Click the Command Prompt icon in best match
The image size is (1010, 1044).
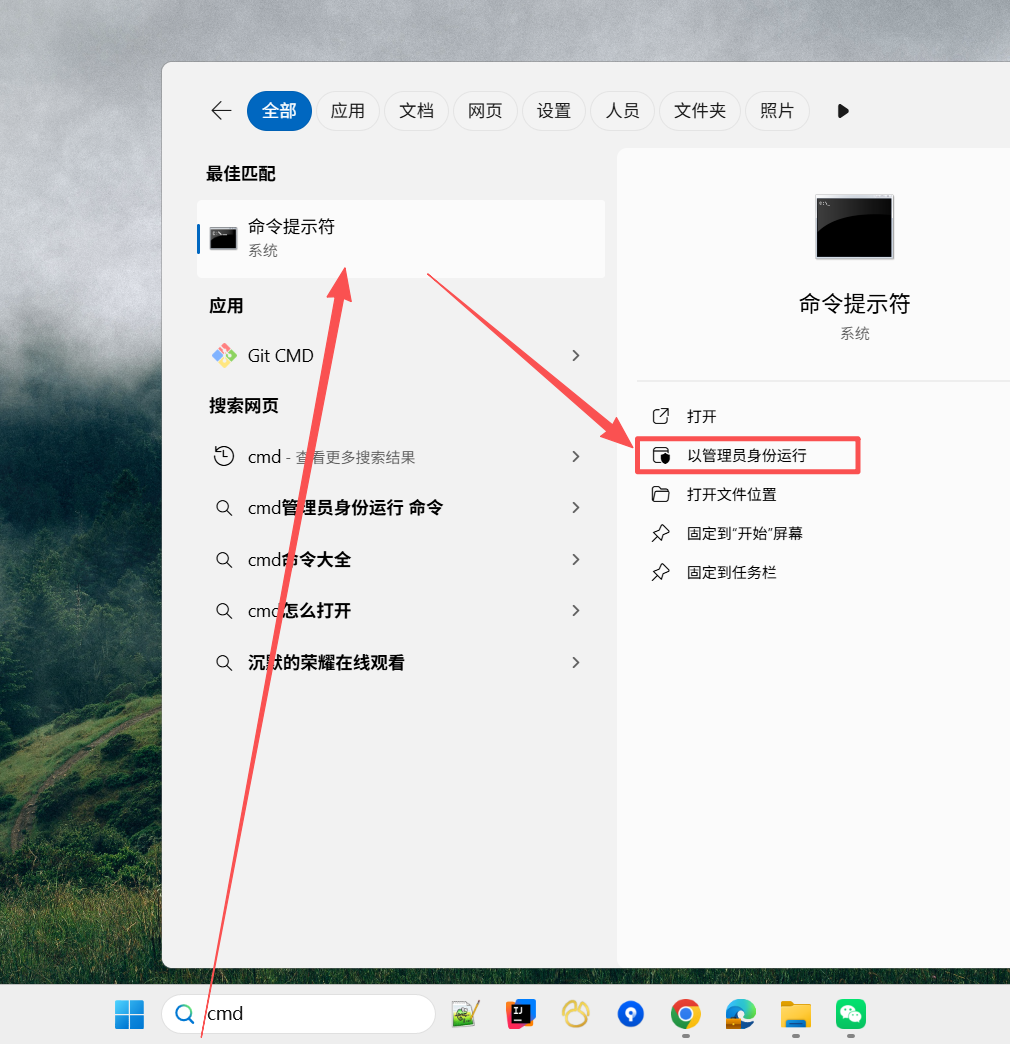pos(223,238)
